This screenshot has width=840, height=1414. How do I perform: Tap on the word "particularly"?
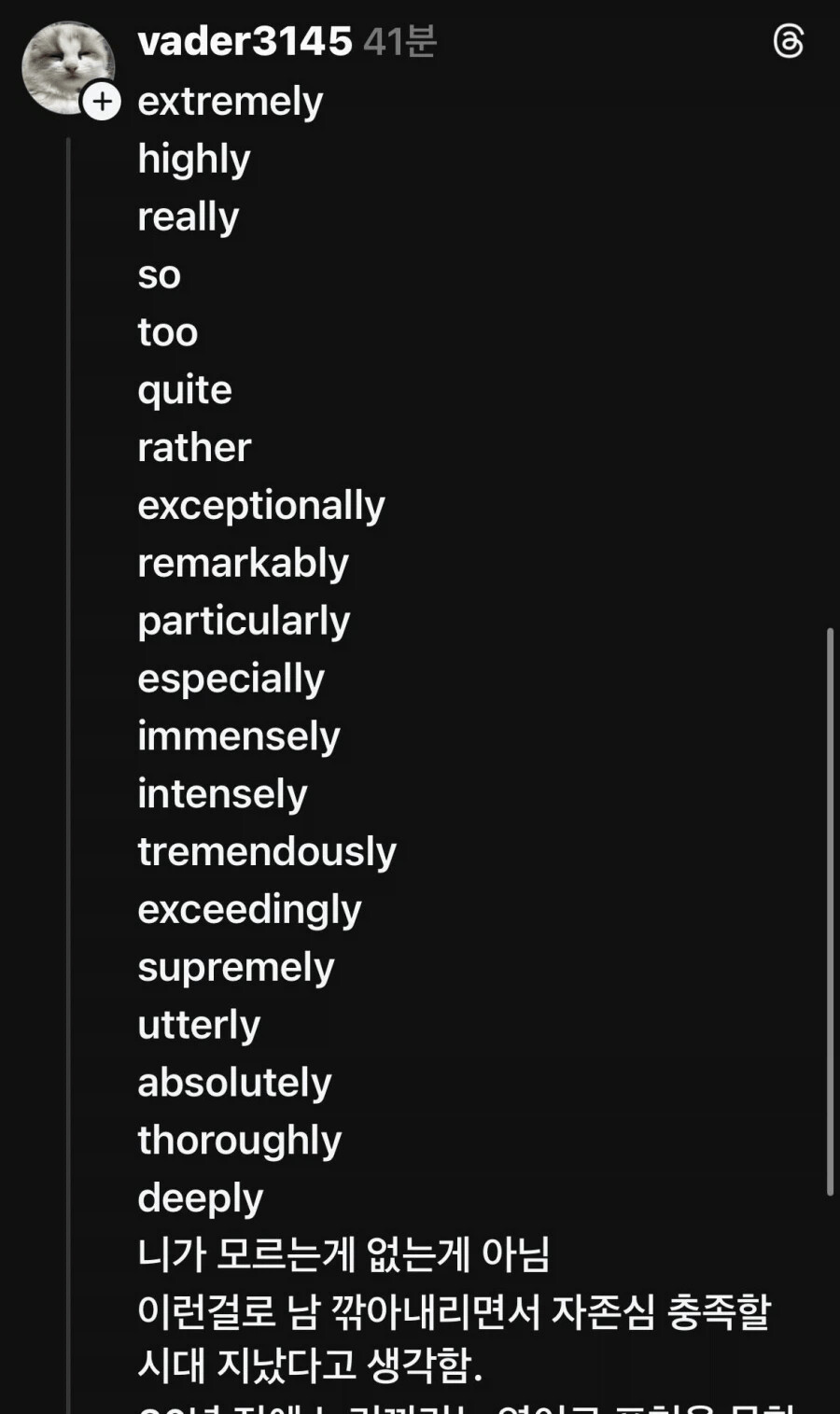coord(244,622)
